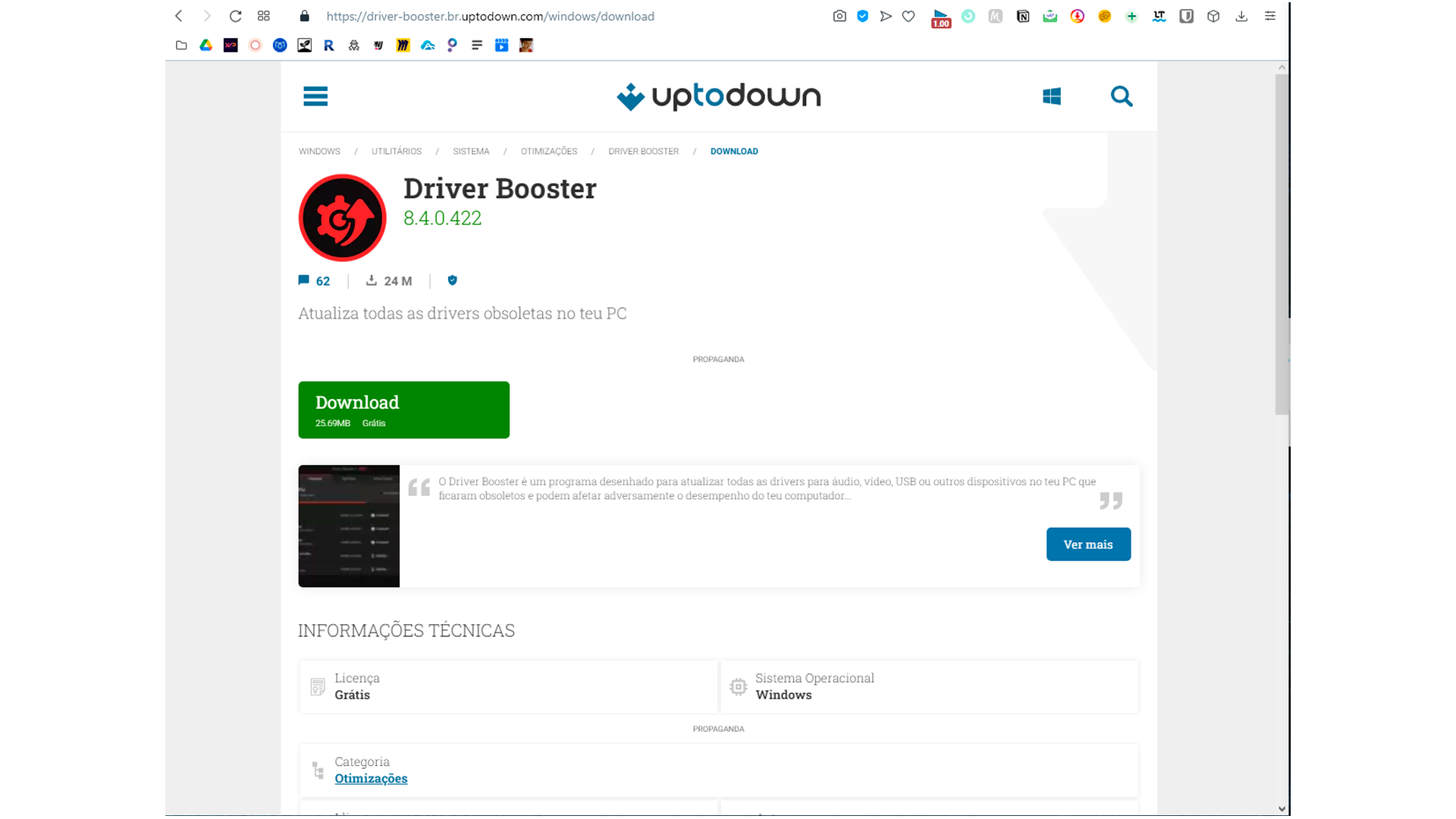Click tagline 'Atualiza todas as drivers obsoletas'

coord(462,313)
